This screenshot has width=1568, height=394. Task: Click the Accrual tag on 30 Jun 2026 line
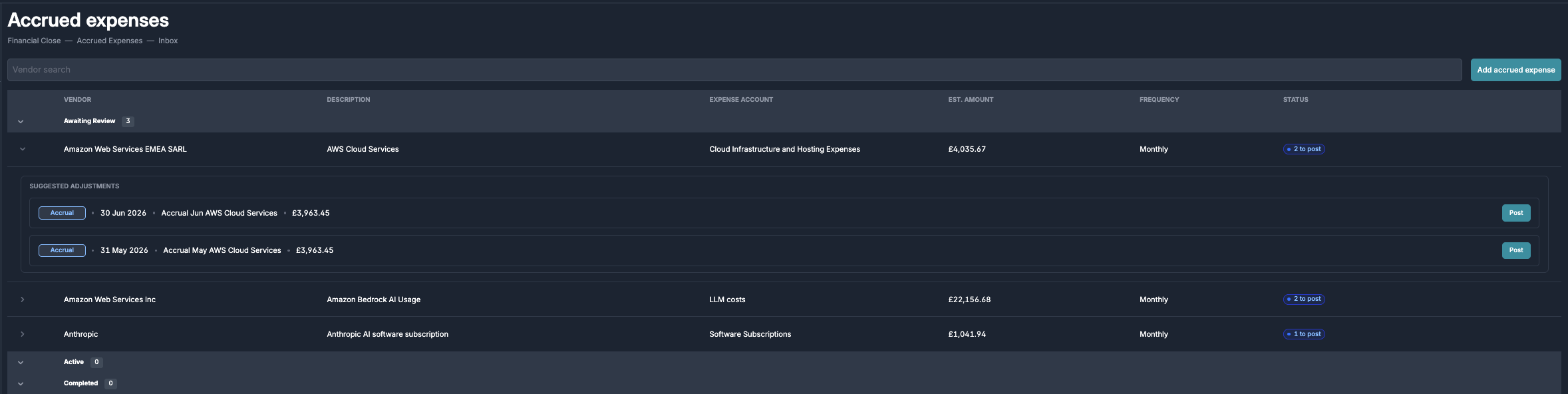pos(62,213)
